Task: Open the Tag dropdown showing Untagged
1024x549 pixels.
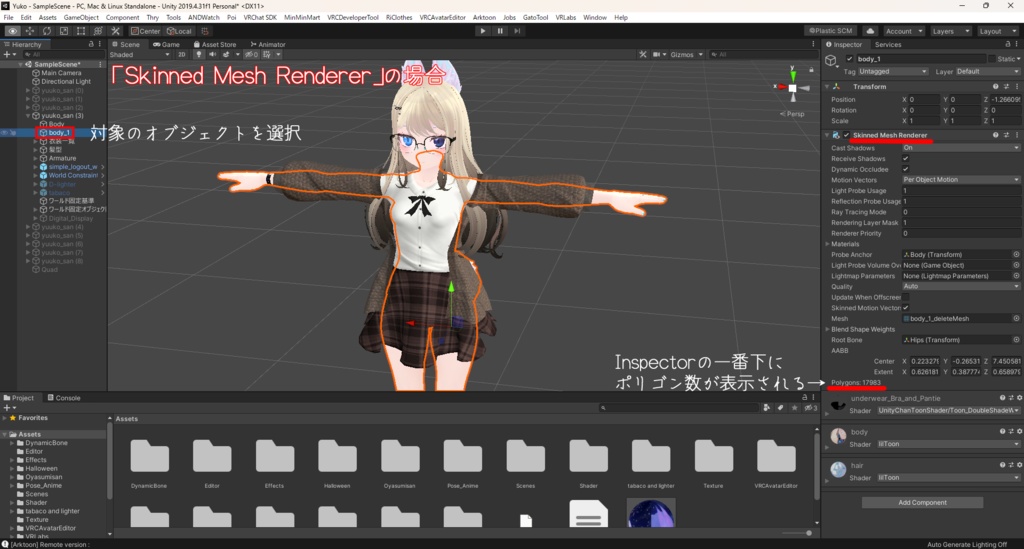Action: (893, 71)
